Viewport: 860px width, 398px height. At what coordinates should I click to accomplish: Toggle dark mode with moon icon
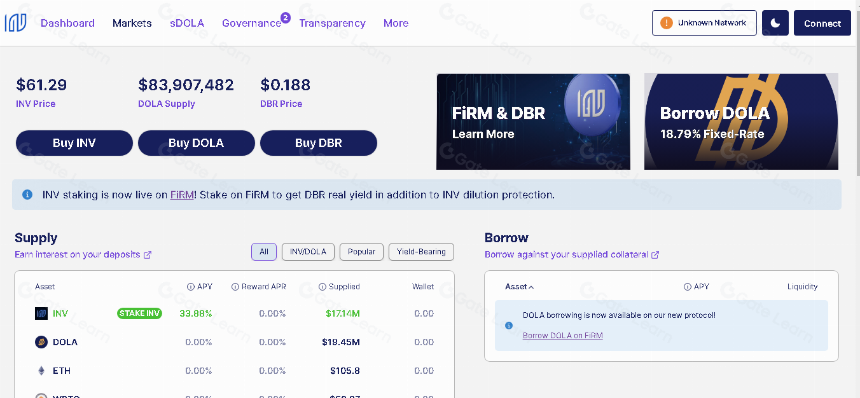coord(775,23)
